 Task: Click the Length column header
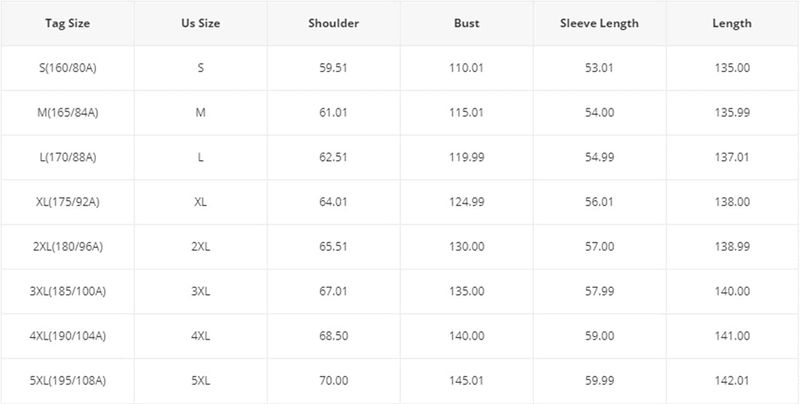click(x=732, y=24)
